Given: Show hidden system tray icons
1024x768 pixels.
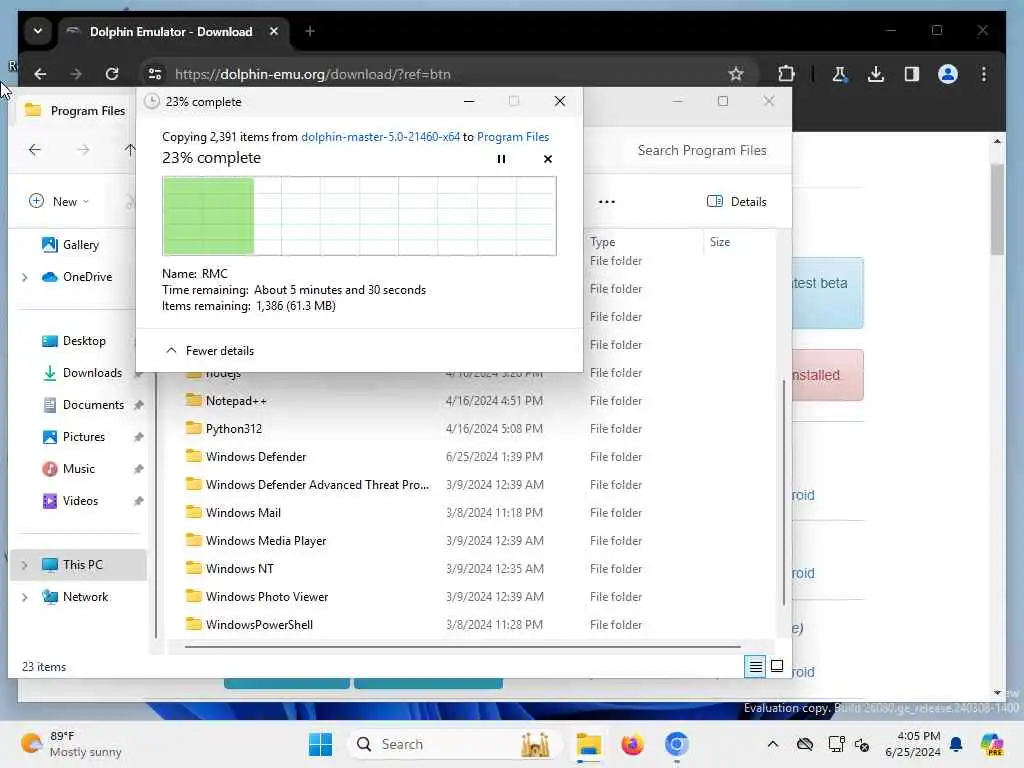Looking at the screenshot, I should click(x=773, y=744).
